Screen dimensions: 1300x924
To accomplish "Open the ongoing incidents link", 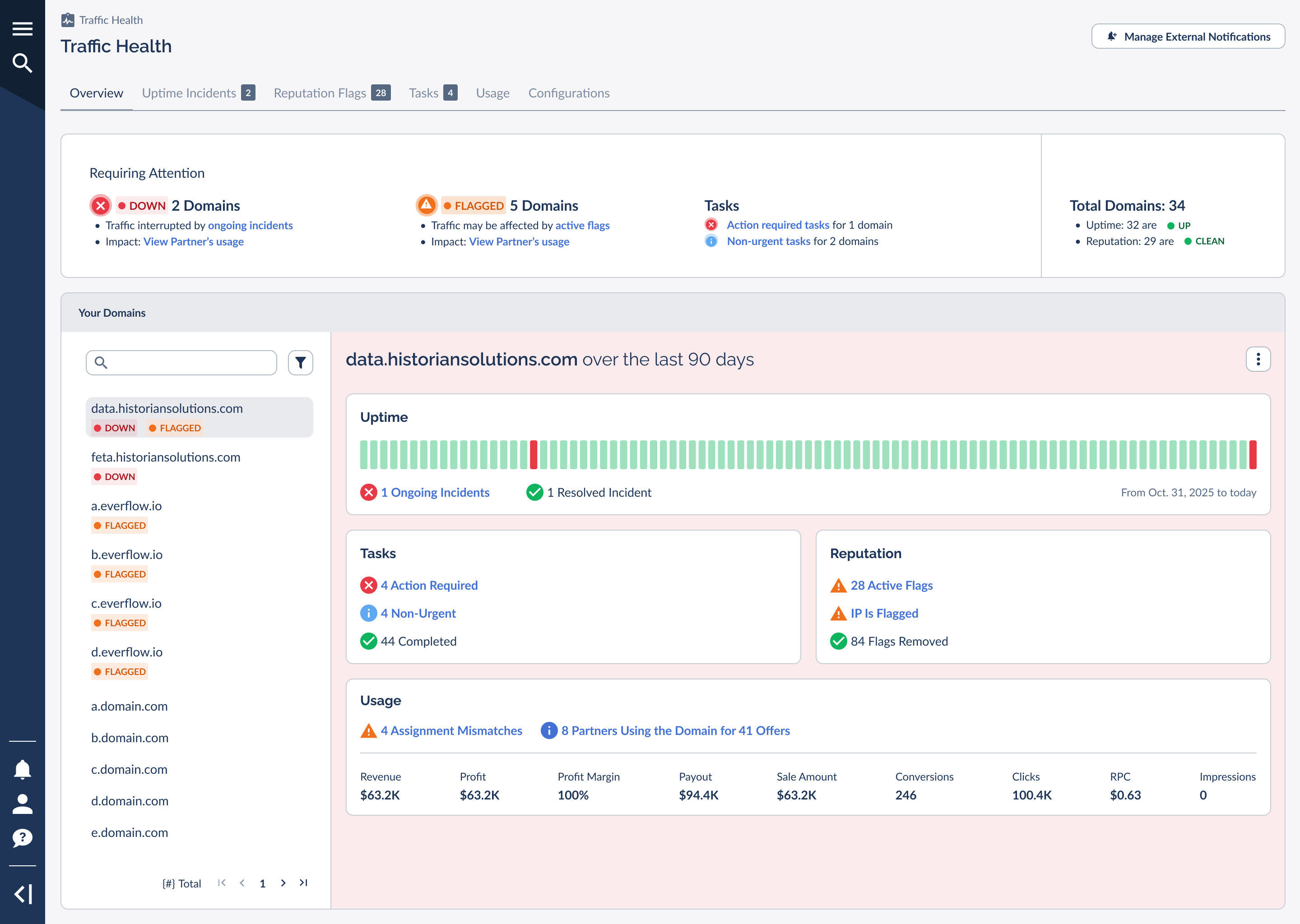I will tap(251, 225).
